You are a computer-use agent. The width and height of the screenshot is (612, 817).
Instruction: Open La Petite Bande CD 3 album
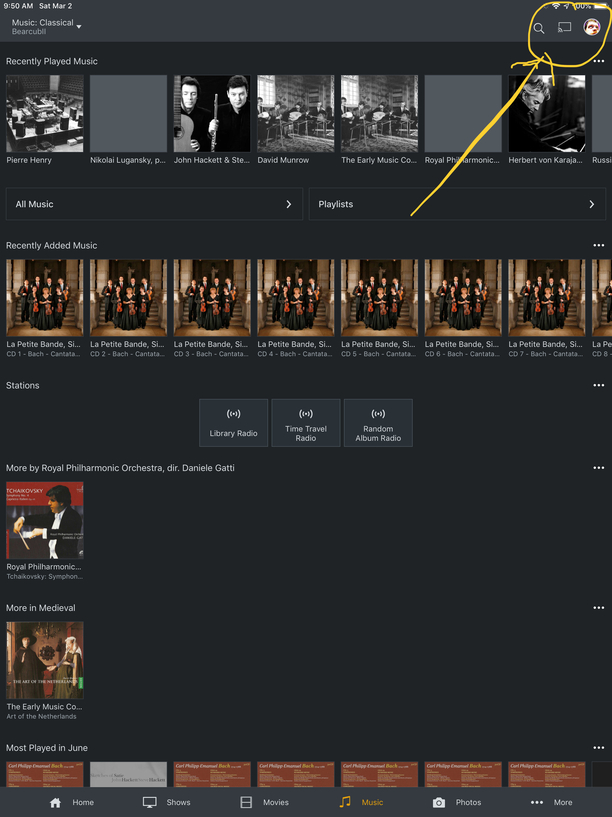(x=212, y=298)
